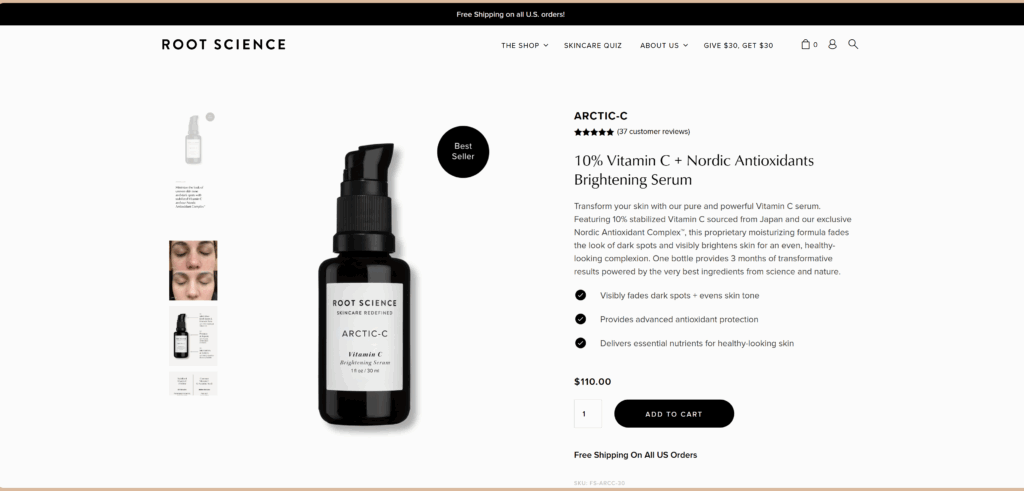1024x491 pixels.
Task: Click the user account icon
Action: 832,44
